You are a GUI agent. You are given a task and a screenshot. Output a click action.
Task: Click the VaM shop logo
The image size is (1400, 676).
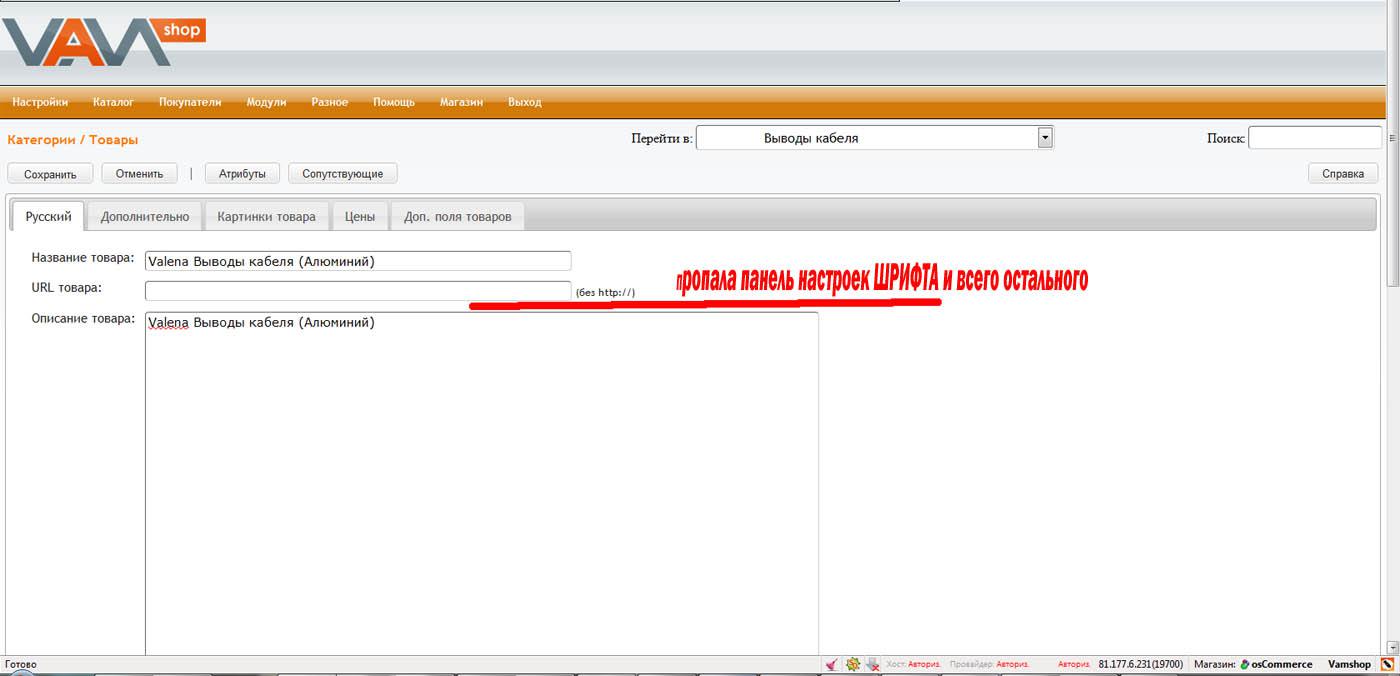[x=100, y=43]
